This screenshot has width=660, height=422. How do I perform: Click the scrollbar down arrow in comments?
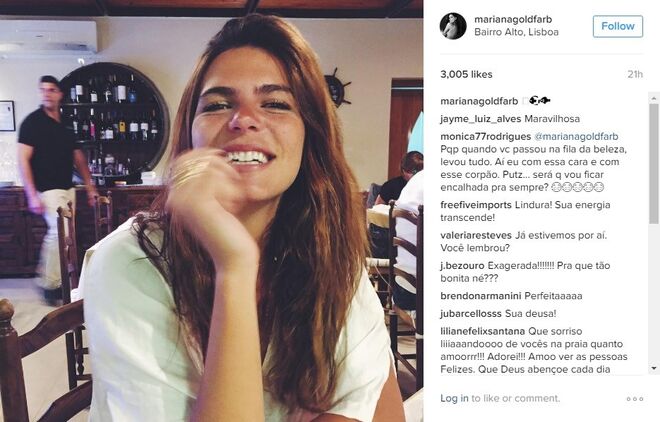(x=653, y=368)
